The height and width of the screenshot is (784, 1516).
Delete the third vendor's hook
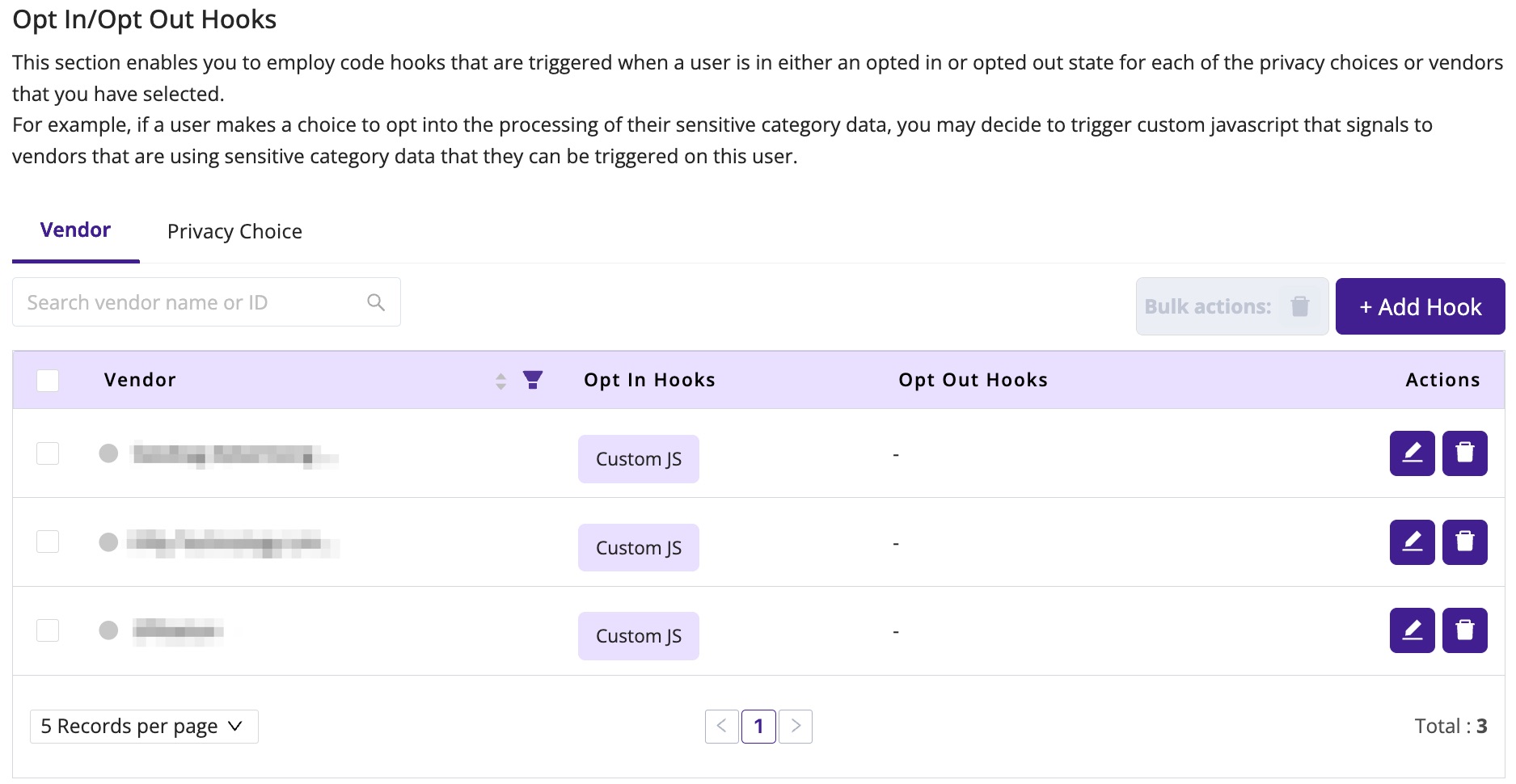1464,630
